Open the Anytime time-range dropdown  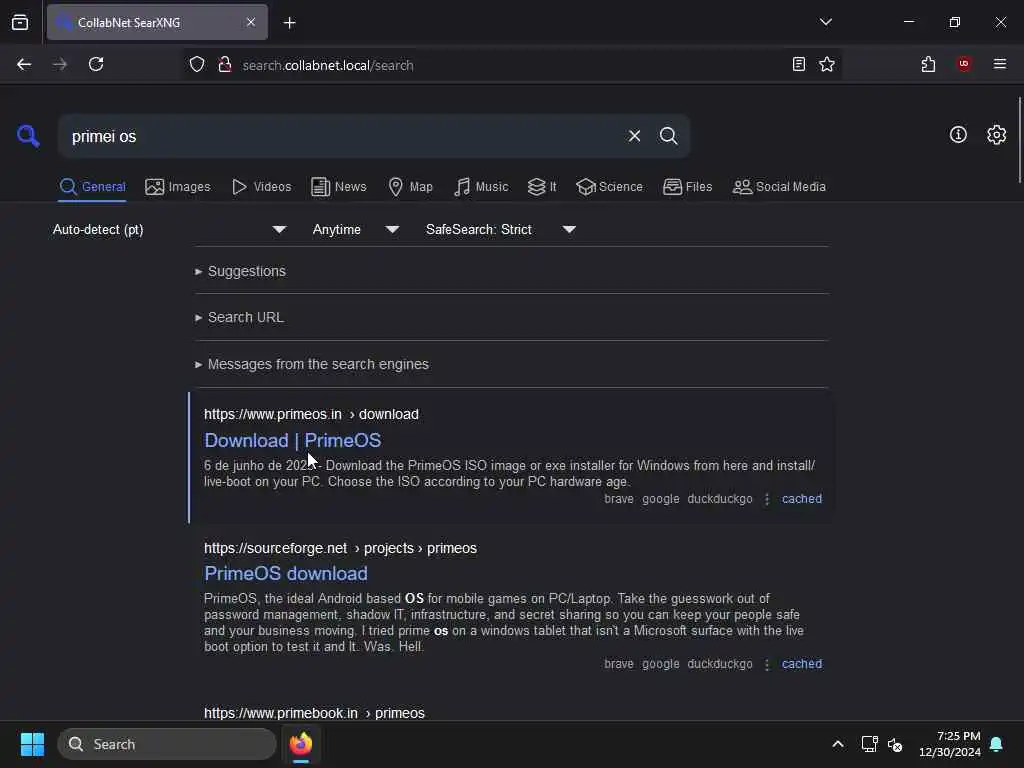[x=355, y=229]
